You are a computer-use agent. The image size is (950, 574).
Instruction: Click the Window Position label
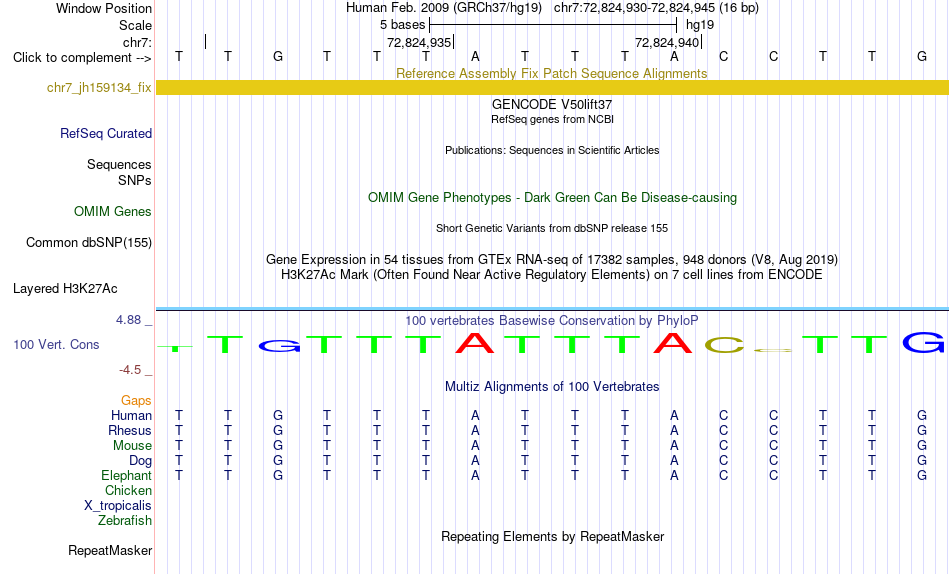click(104, 8)
